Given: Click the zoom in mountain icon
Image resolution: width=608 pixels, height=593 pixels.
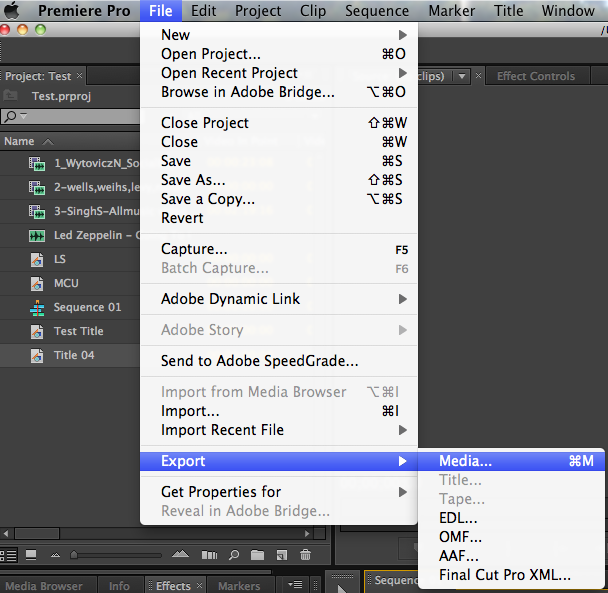Looking at the screenshot, I should click(180, 554).
